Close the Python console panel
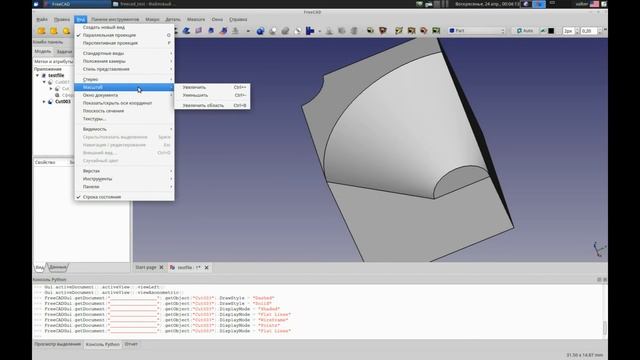This screenshot has width=640, height=360. click(x=604, y=280)
